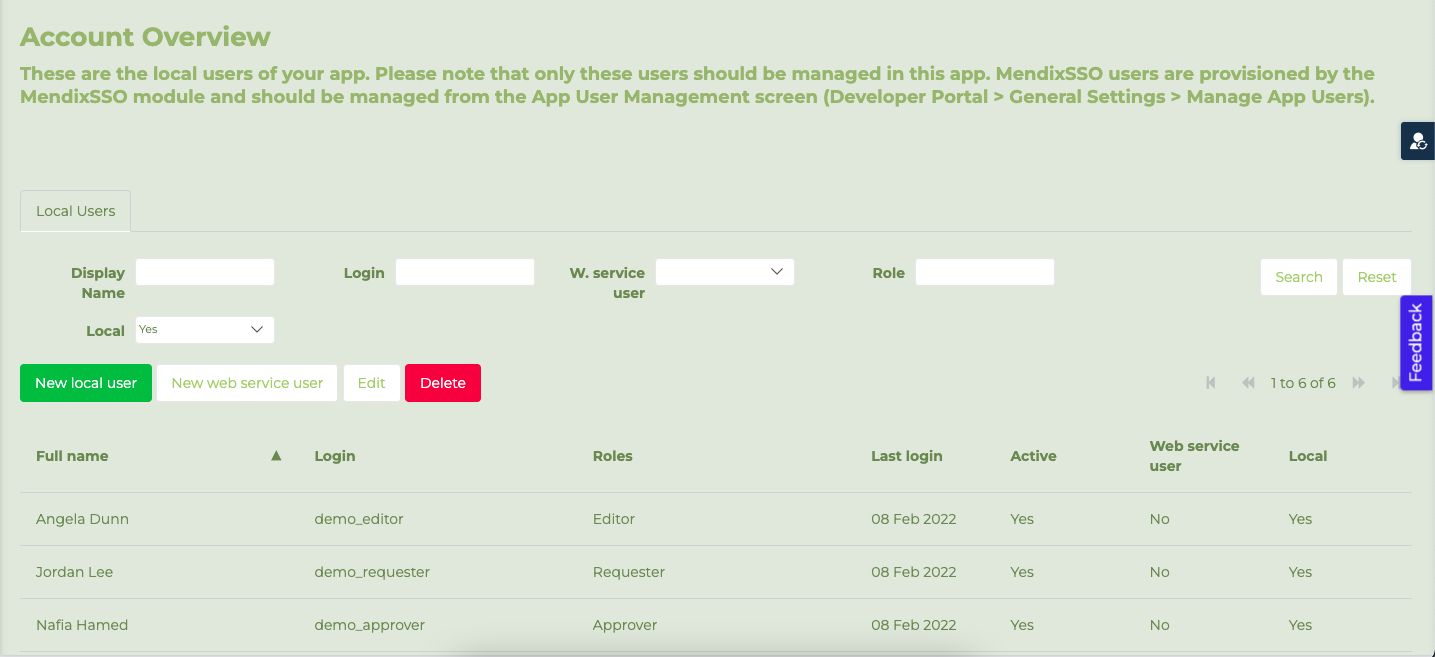Go to the previous page of users
The height and width of the screenshot is (657, 1435).
coord(1248,382)
